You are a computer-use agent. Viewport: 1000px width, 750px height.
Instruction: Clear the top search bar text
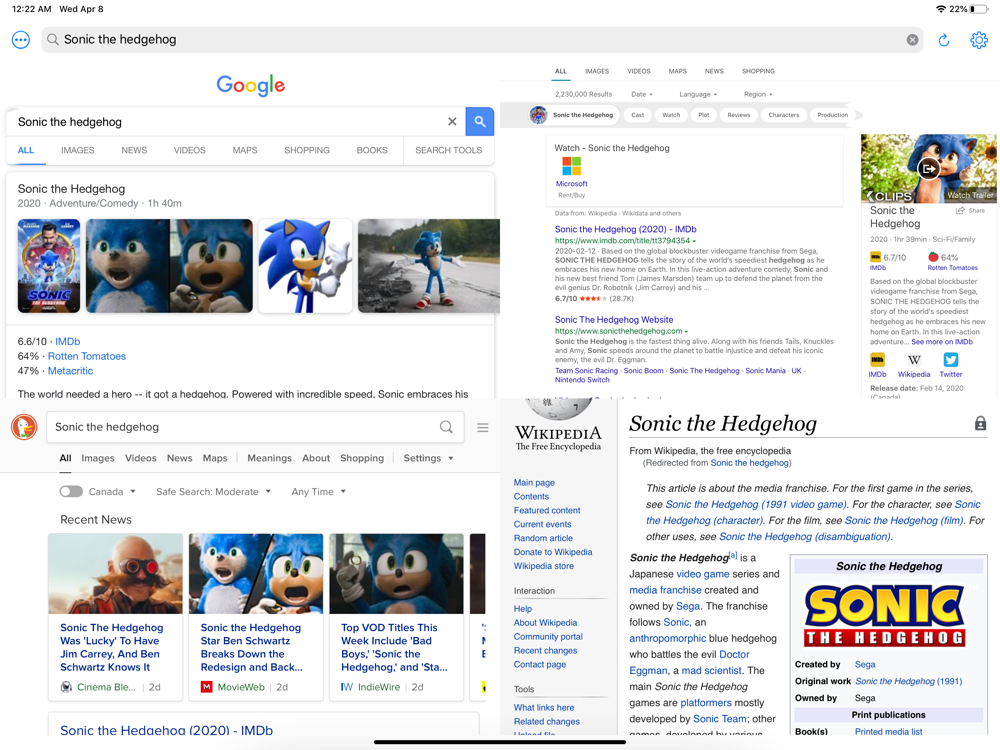(913, 40)
